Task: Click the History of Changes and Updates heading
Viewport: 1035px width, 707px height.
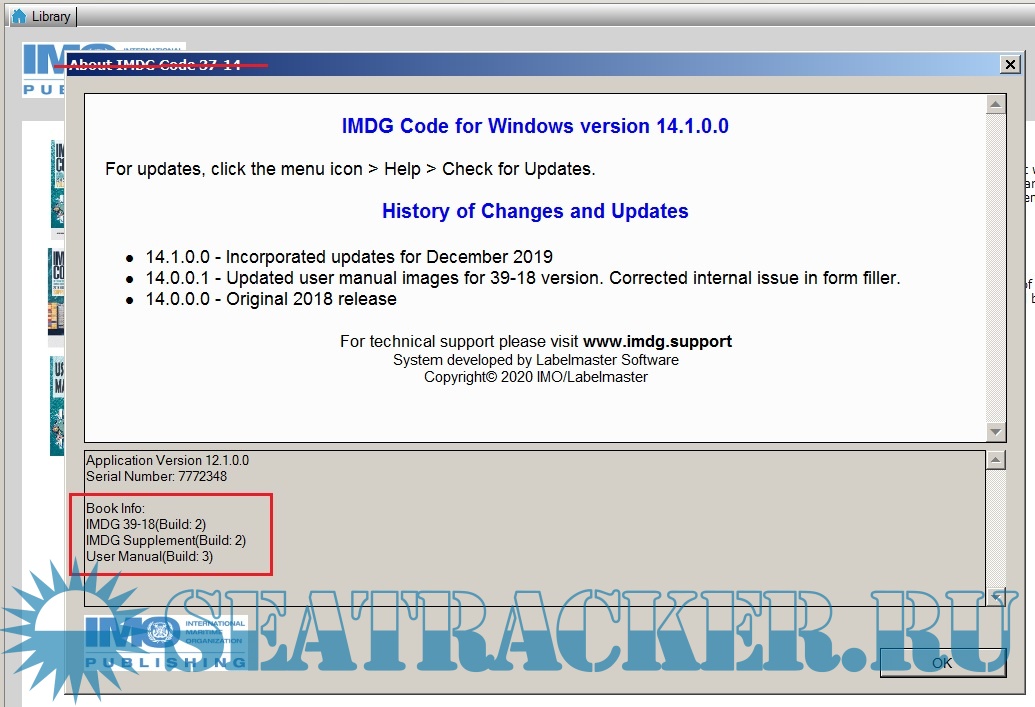Action: pyautogui.click(x=535, y=212)
